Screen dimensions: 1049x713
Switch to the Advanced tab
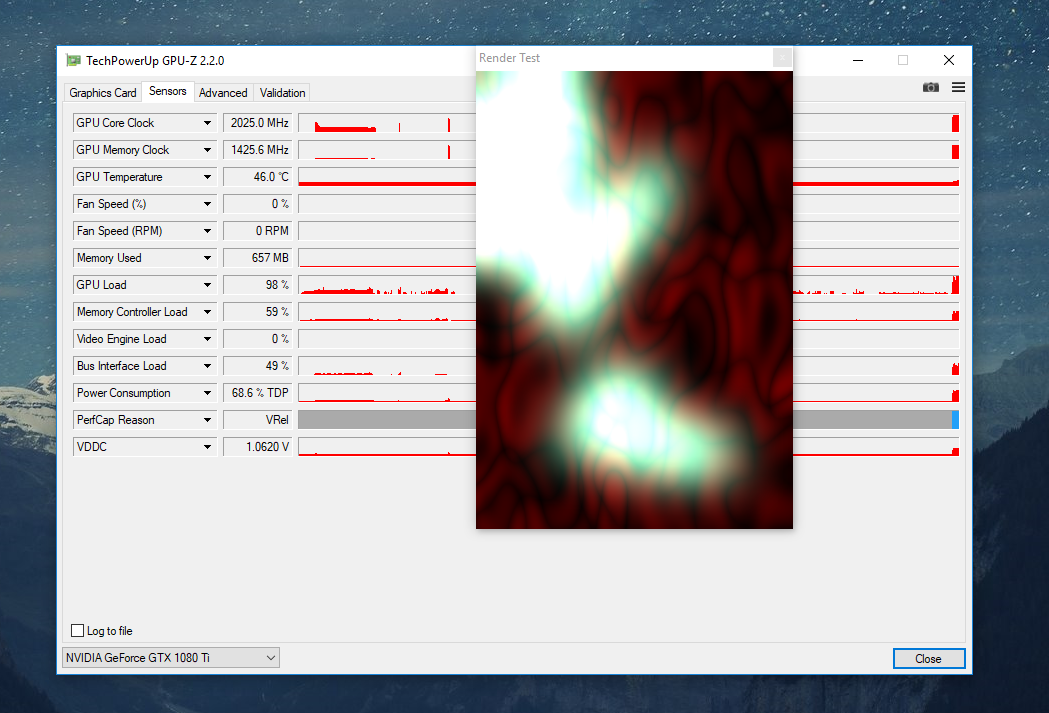click(223, 93)
